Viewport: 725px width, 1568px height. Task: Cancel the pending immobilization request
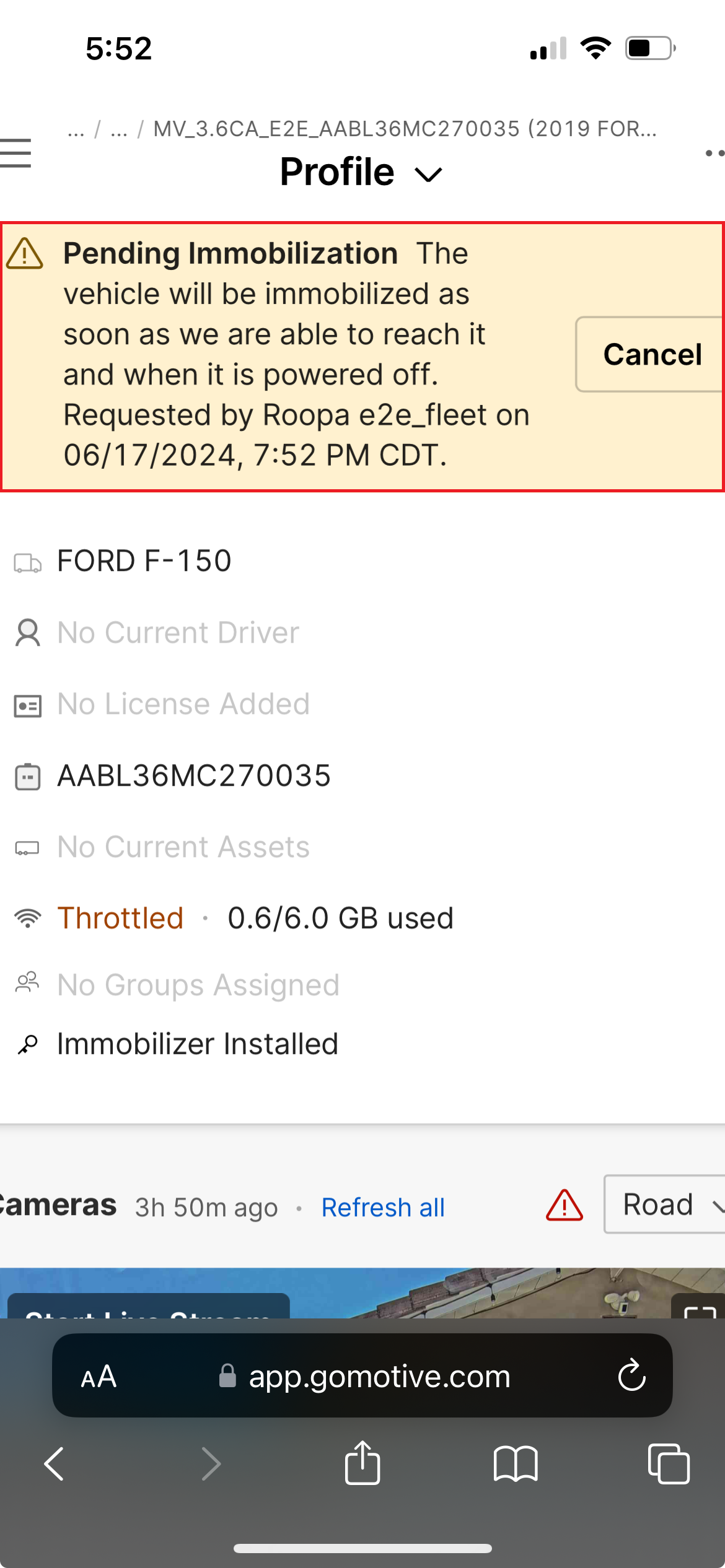(x=651, y=354)
